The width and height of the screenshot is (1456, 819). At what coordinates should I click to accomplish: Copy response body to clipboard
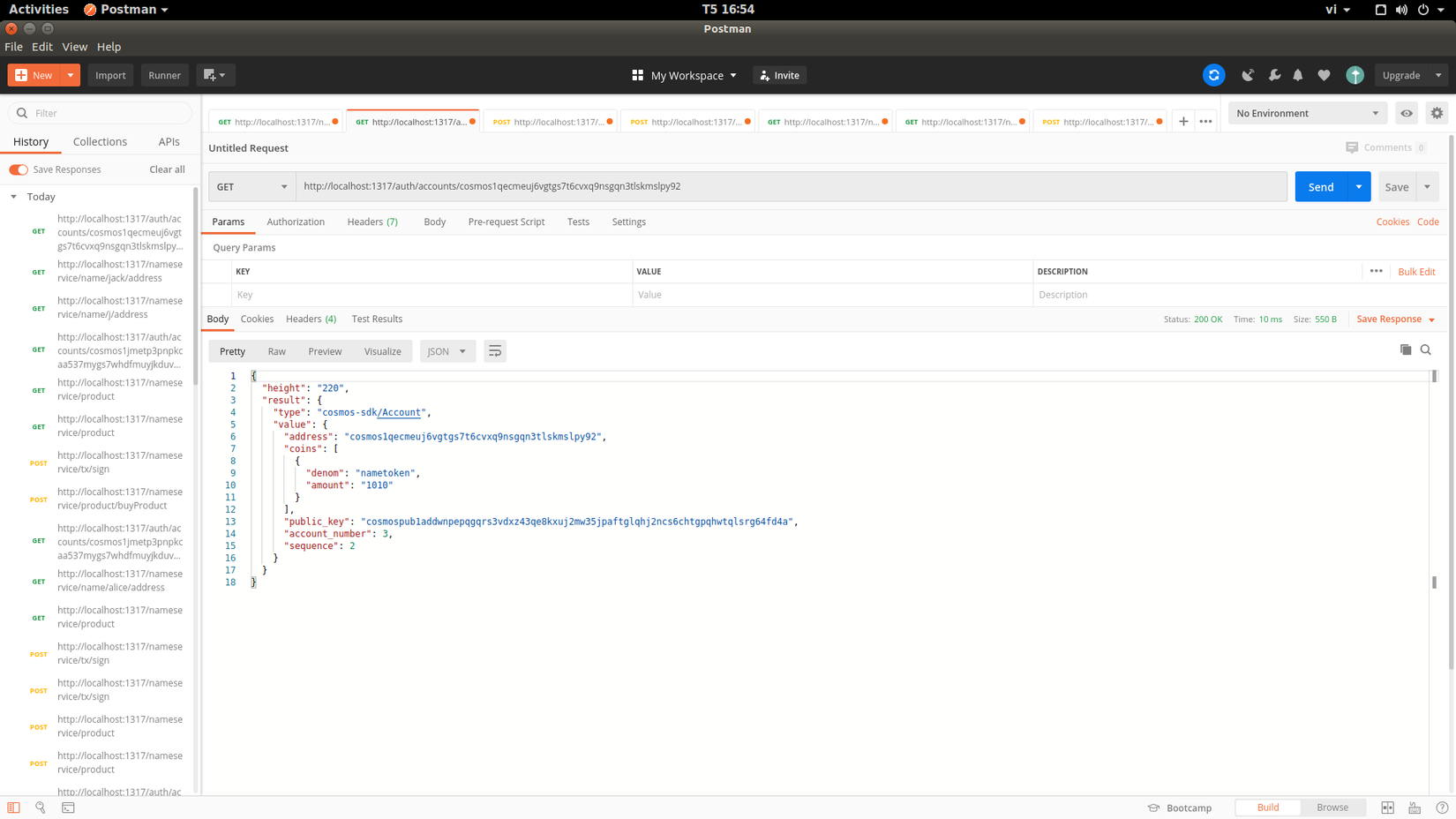point(1406,349)
